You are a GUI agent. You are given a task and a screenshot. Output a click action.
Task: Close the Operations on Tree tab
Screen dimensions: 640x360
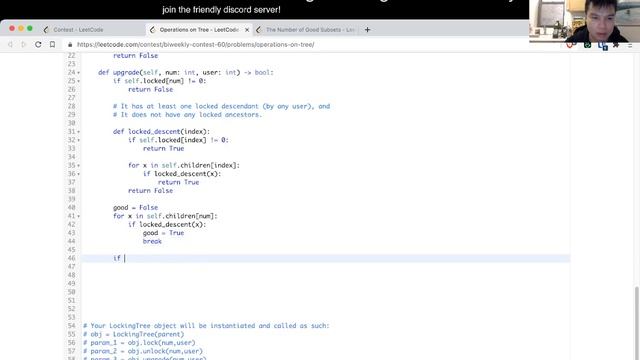[247, 30]
